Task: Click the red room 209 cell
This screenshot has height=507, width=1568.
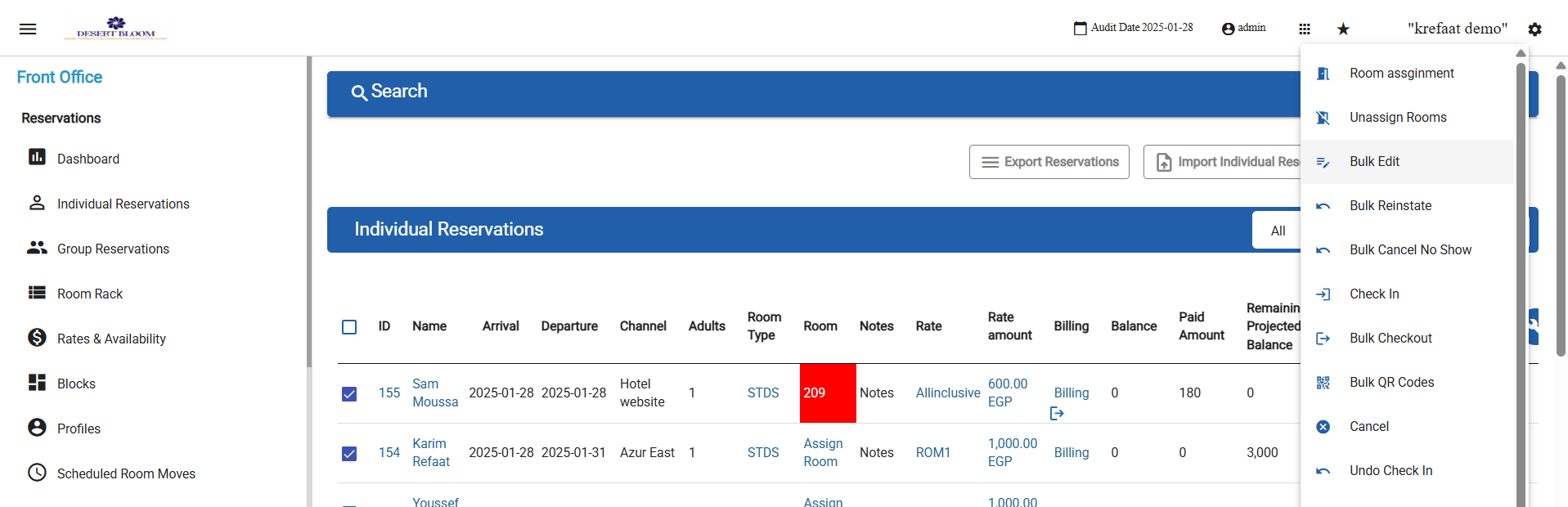Action: [828, 393]
